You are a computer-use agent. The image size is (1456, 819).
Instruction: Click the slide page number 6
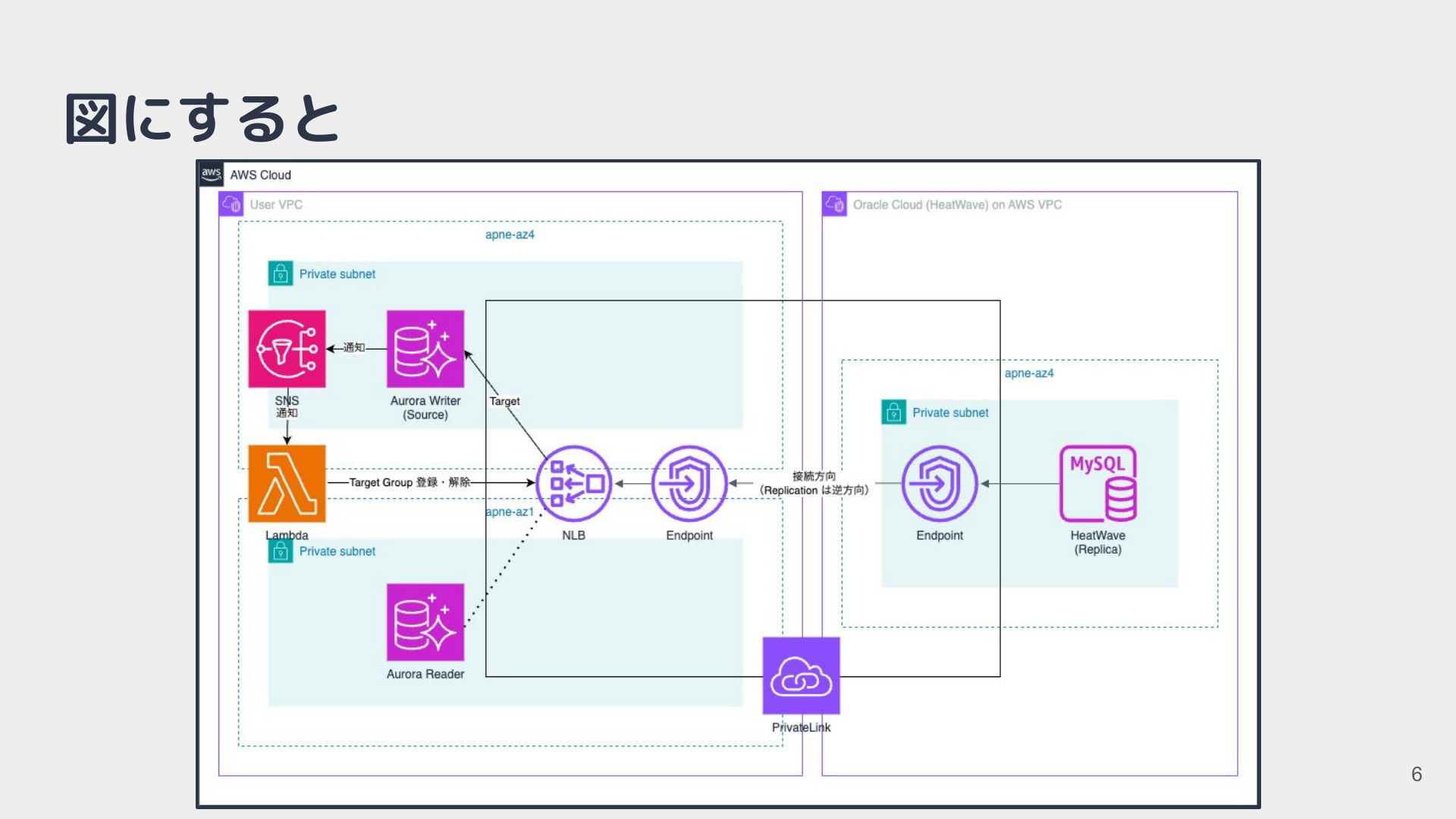point(1416,774)
